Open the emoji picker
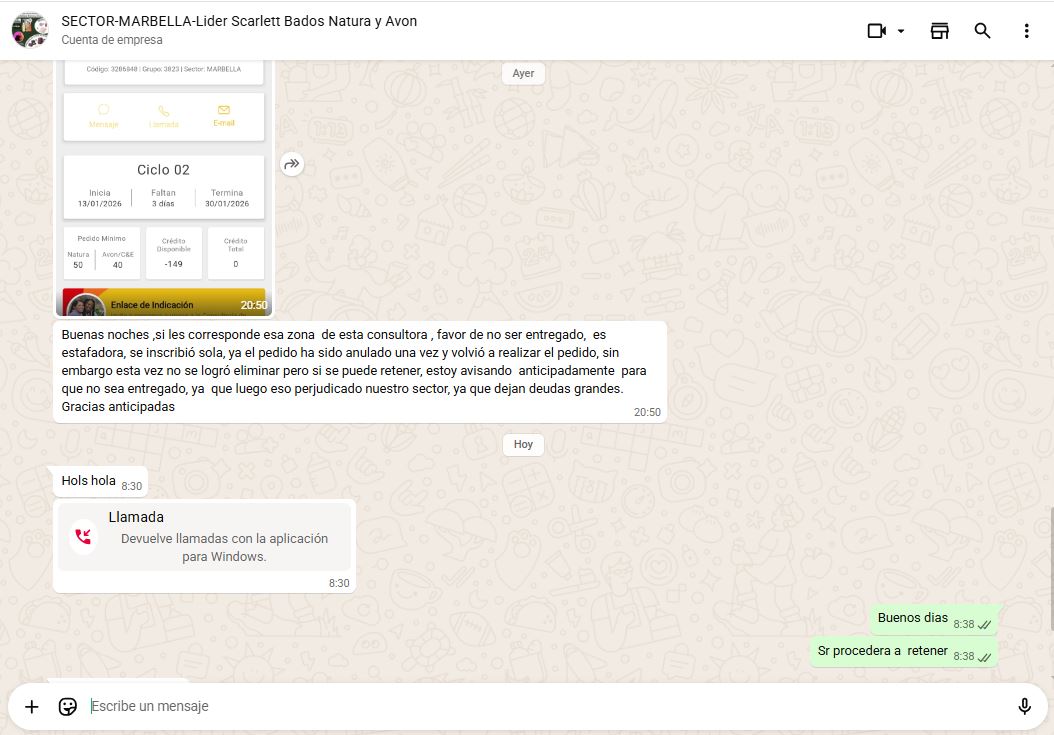Image resolution: width=1054 pixels, height=735 pixels. pyautogui.click(x=68, y=706)
